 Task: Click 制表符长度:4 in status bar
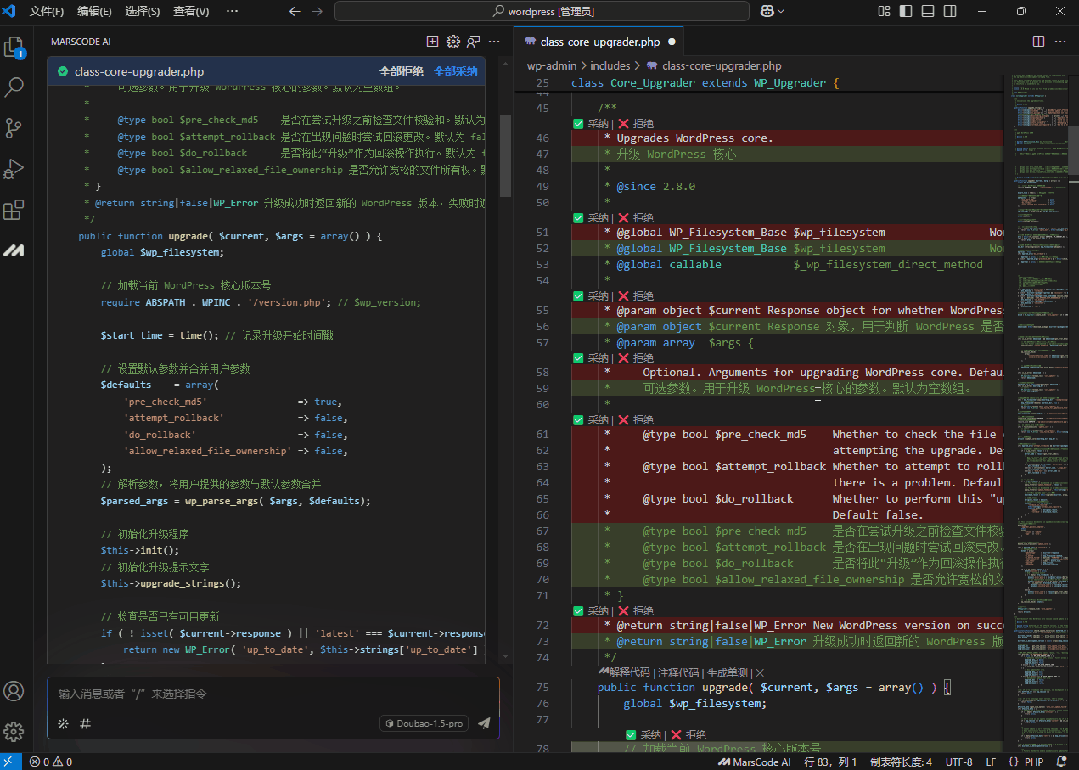tap(901, 762)
